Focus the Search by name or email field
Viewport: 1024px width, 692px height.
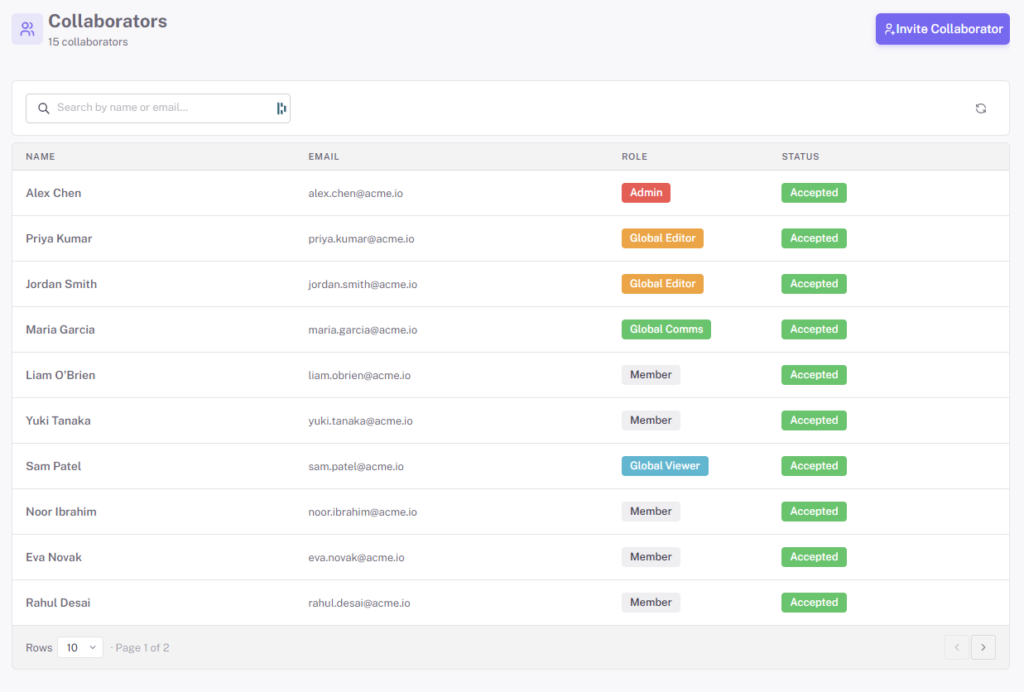(x=158, y=108)
